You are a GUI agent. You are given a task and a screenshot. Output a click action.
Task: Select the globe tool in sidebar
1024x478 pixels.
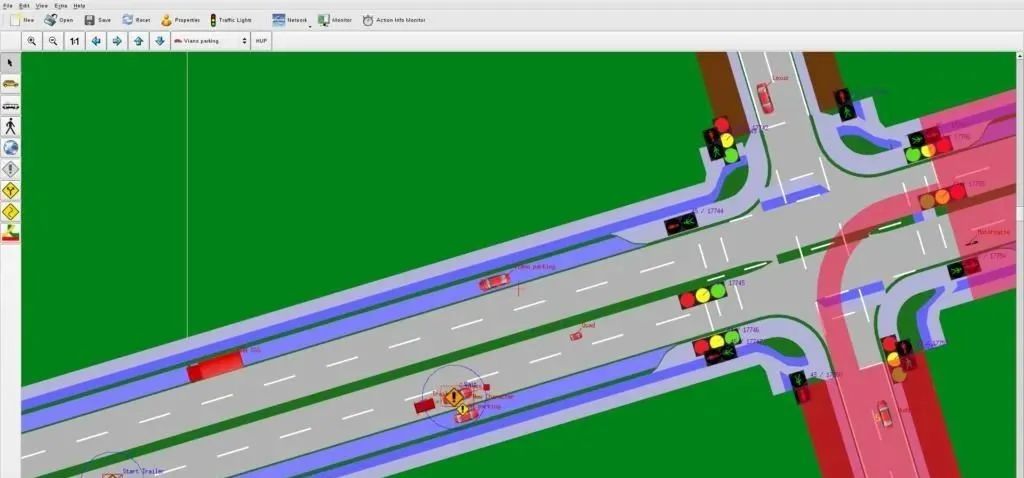(10, 148)
